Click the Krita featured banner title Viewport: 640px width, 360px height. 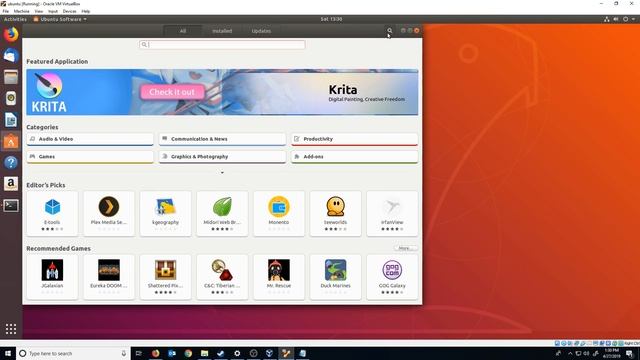click(x=343, y=90)
